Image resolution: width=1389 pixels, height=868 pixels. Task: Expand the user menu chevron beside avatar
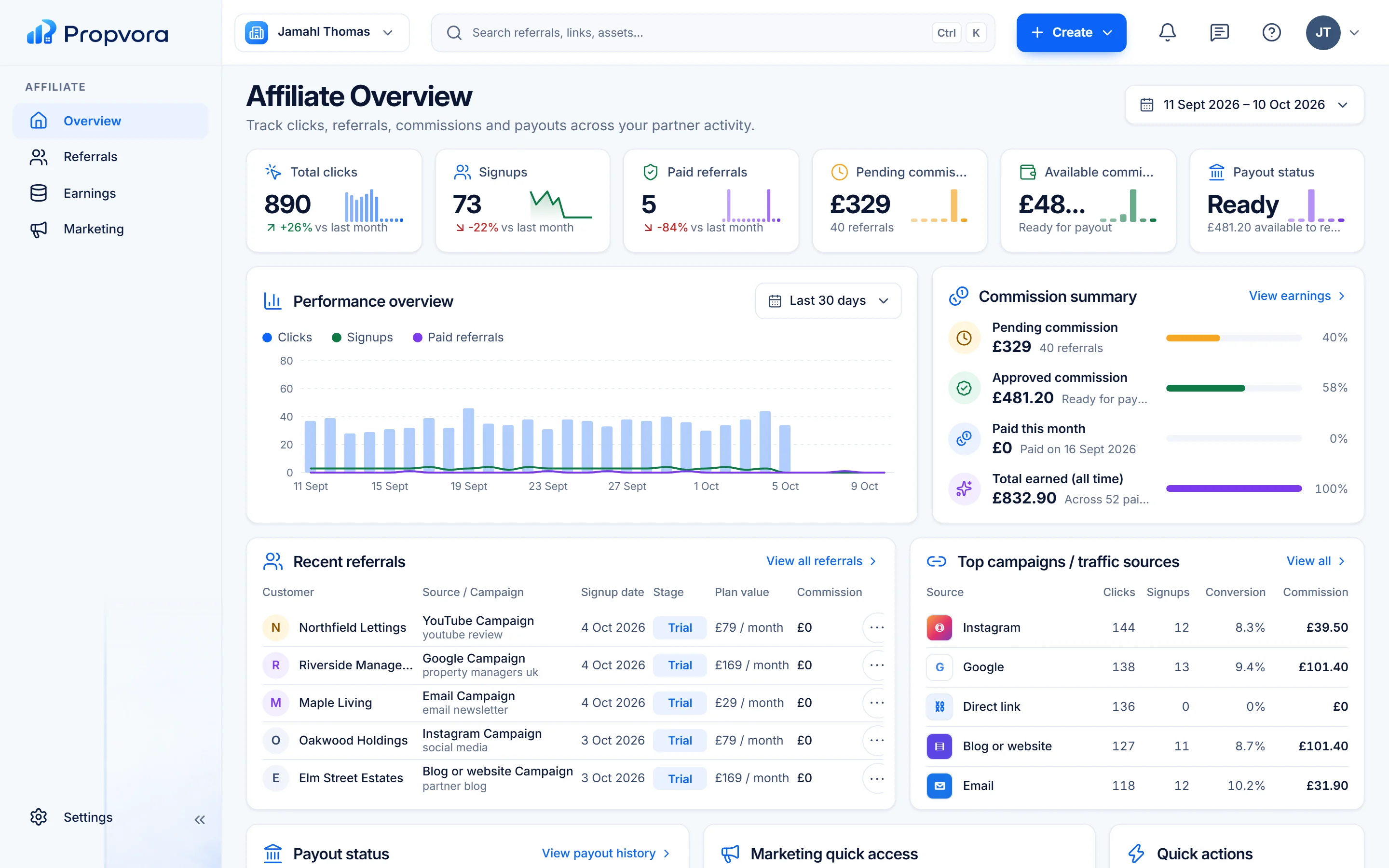[1355, 33]
